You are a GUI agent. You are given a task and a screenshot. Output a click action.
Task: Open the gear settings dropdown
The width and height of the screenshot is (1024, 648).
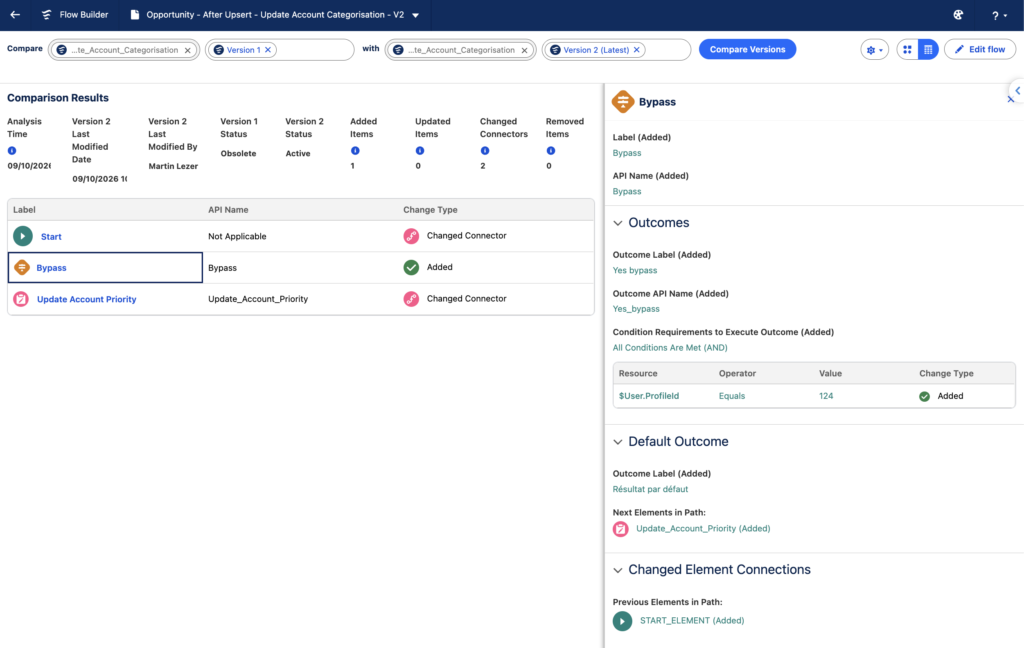(x=874, y=50)
